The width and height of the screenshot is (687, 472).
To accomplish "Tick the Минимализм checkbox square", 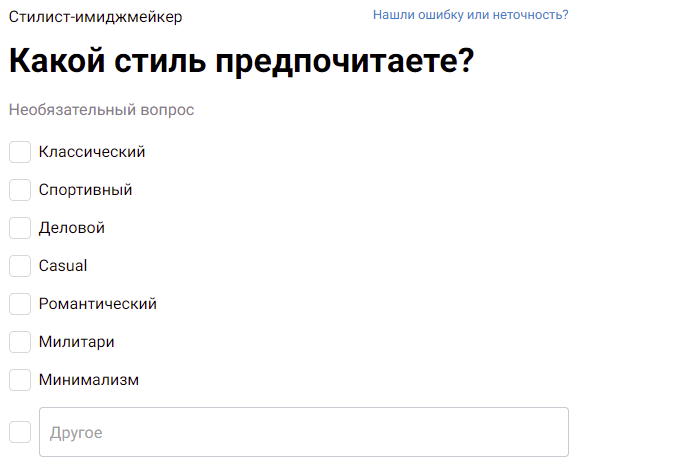I will [20, 380].
